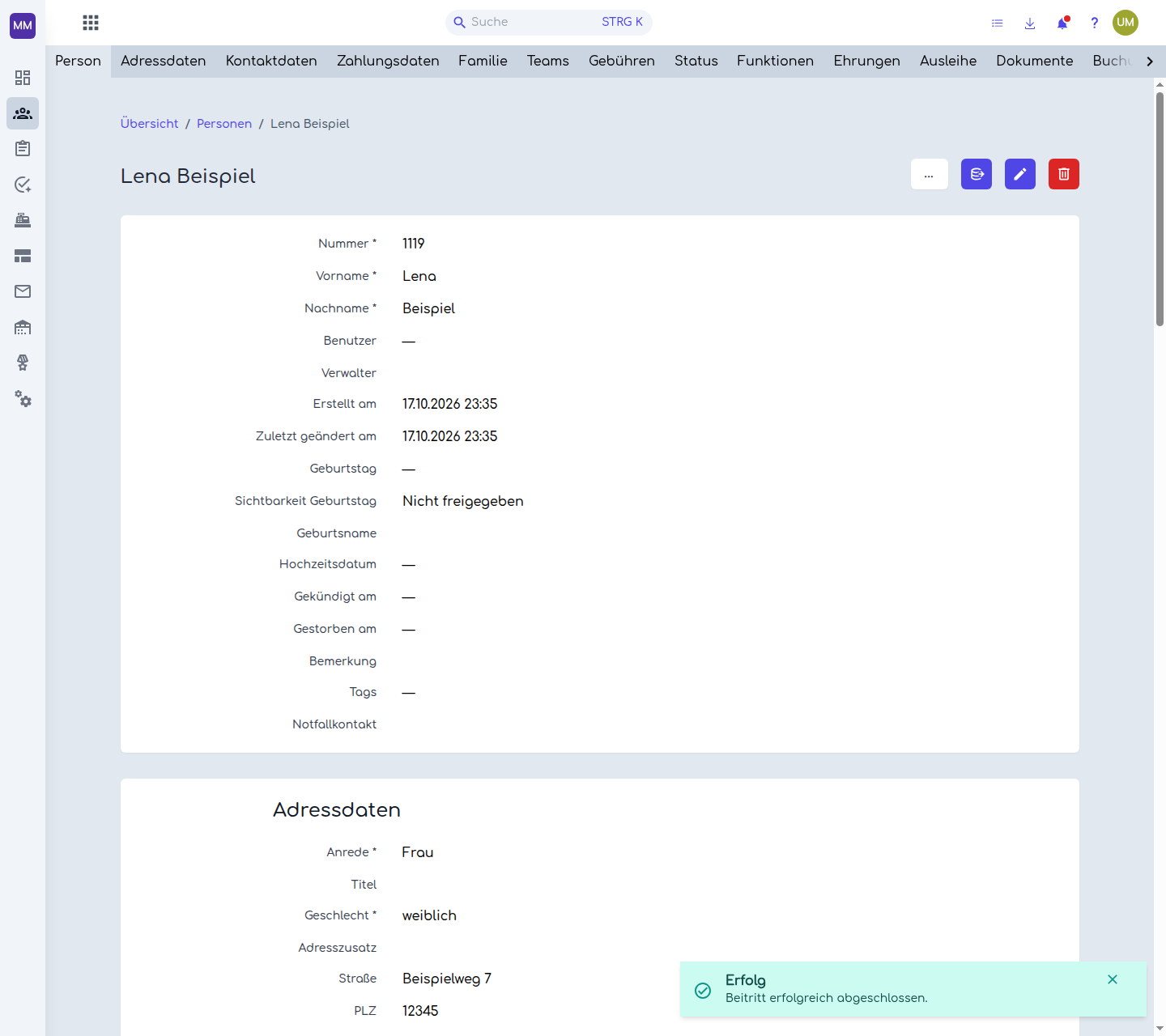Click the pencil edit button
The image size is (1166, 1036).
tap(1019, 174)
